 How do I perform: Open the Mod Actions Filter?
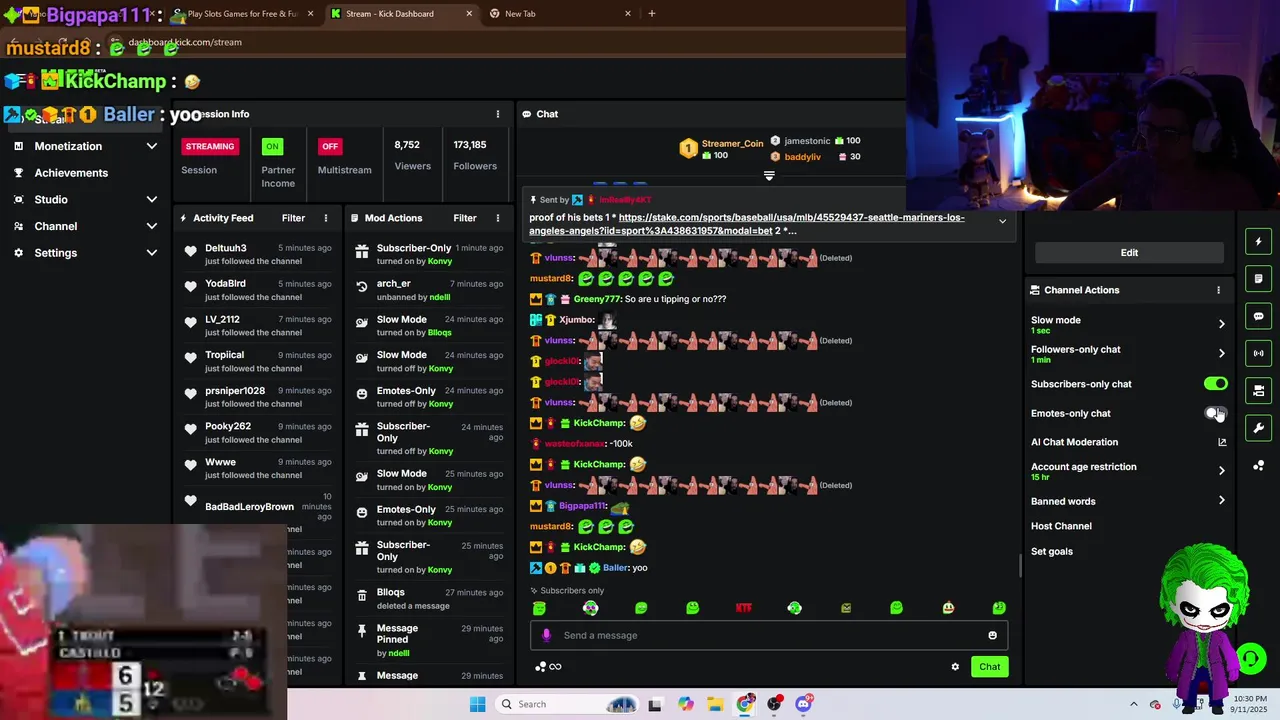[465, 218]
